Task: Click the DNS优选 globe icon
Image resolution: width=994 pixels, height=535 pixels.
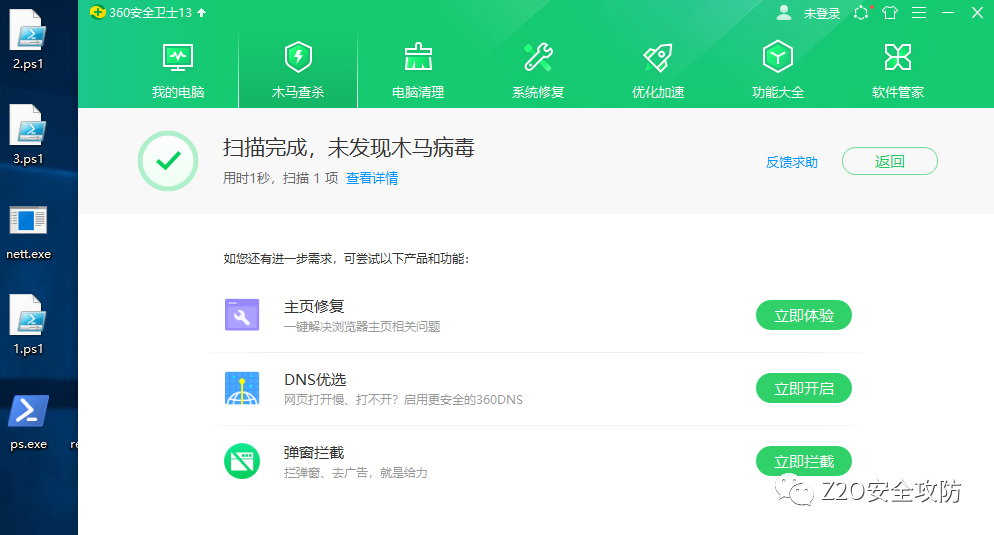Action: click(242, 388)
